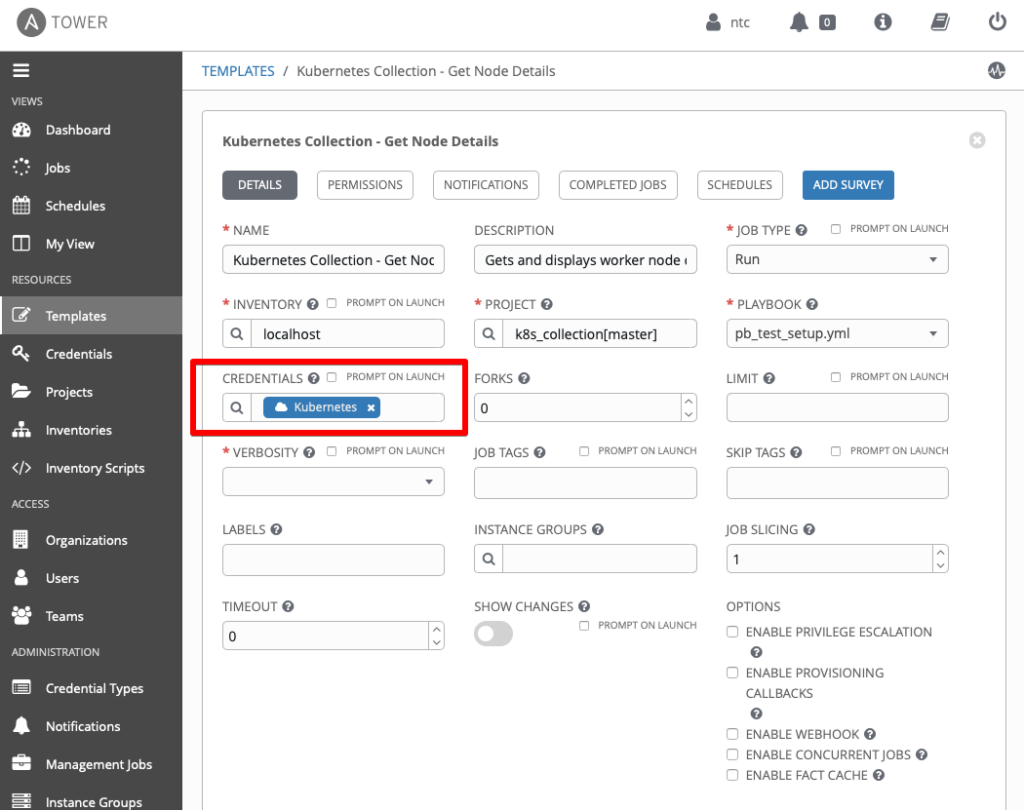Open the documentation book icon
Image resolution: width=1024 pixels, height=810 pixels.
940,22
